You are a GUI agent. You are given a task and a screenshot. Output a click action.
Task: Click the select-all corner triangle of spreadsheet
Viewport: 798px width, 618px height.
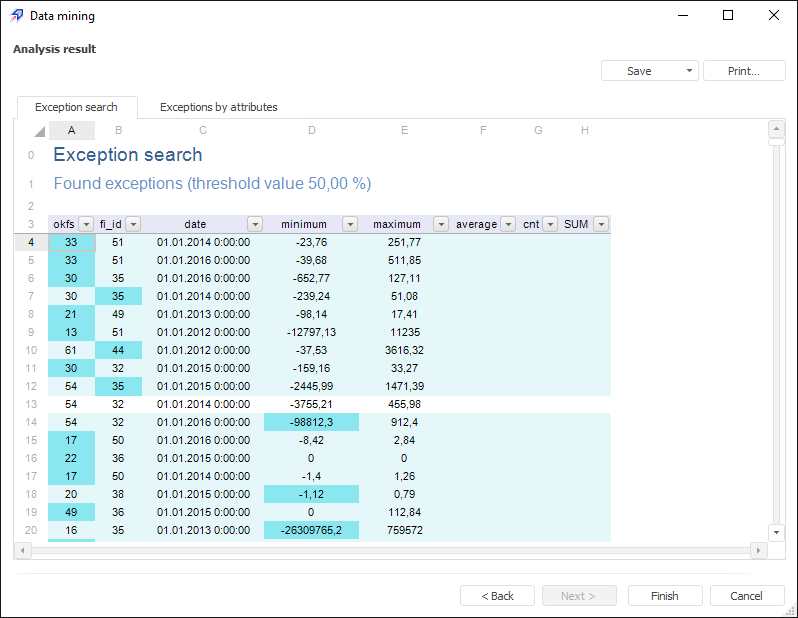click(x=39, y=131)
